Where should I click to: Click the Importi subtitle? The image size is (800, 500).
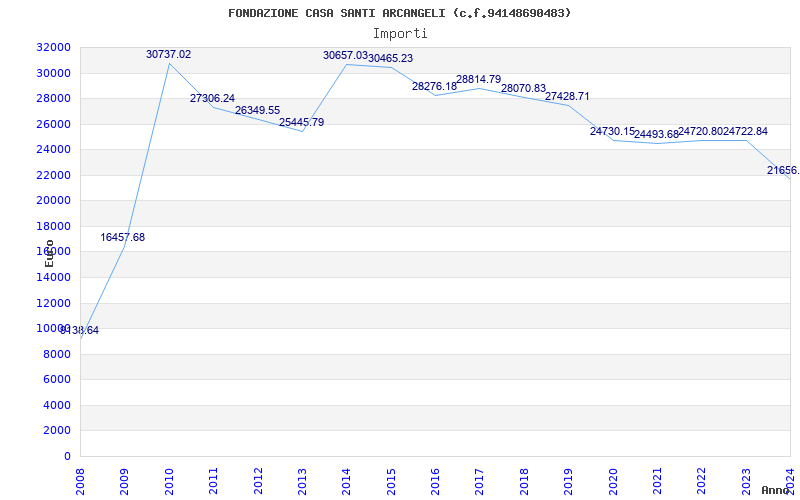pos(400,34)
